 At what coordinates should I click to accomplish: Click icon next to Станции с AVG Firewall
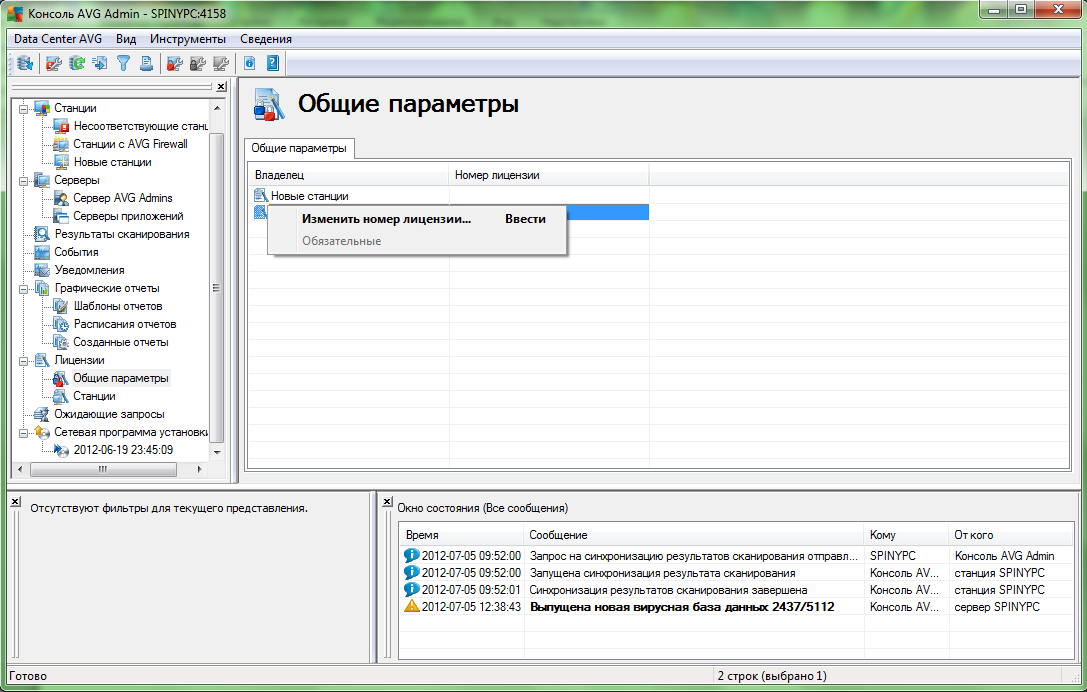[61, 144]
